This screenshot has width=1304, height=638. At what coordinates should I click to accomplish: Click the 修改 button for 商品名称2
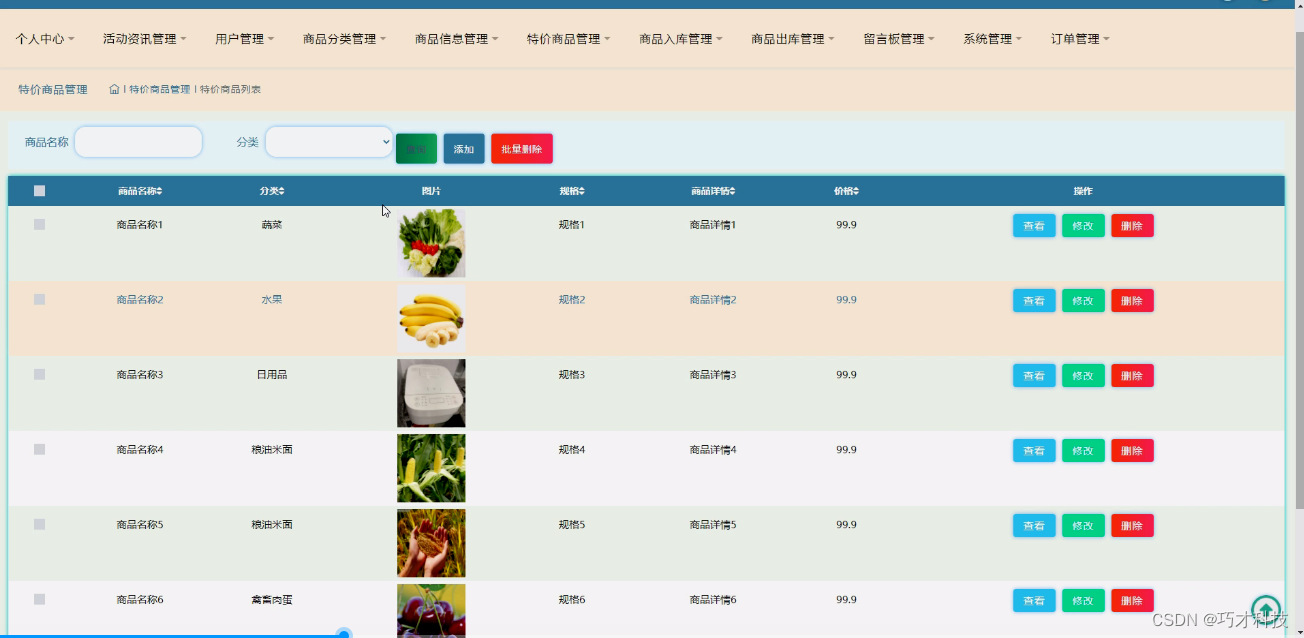(x=1083, y=300)
